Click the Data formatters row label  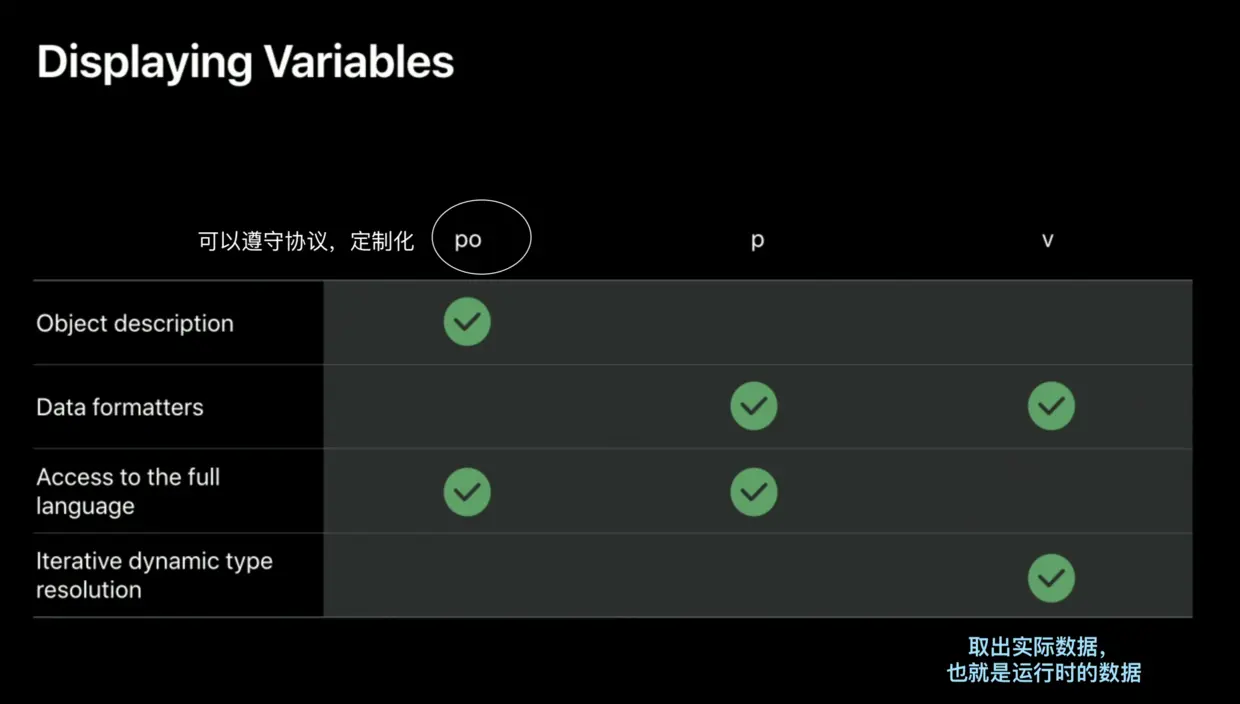click(120, 408)
